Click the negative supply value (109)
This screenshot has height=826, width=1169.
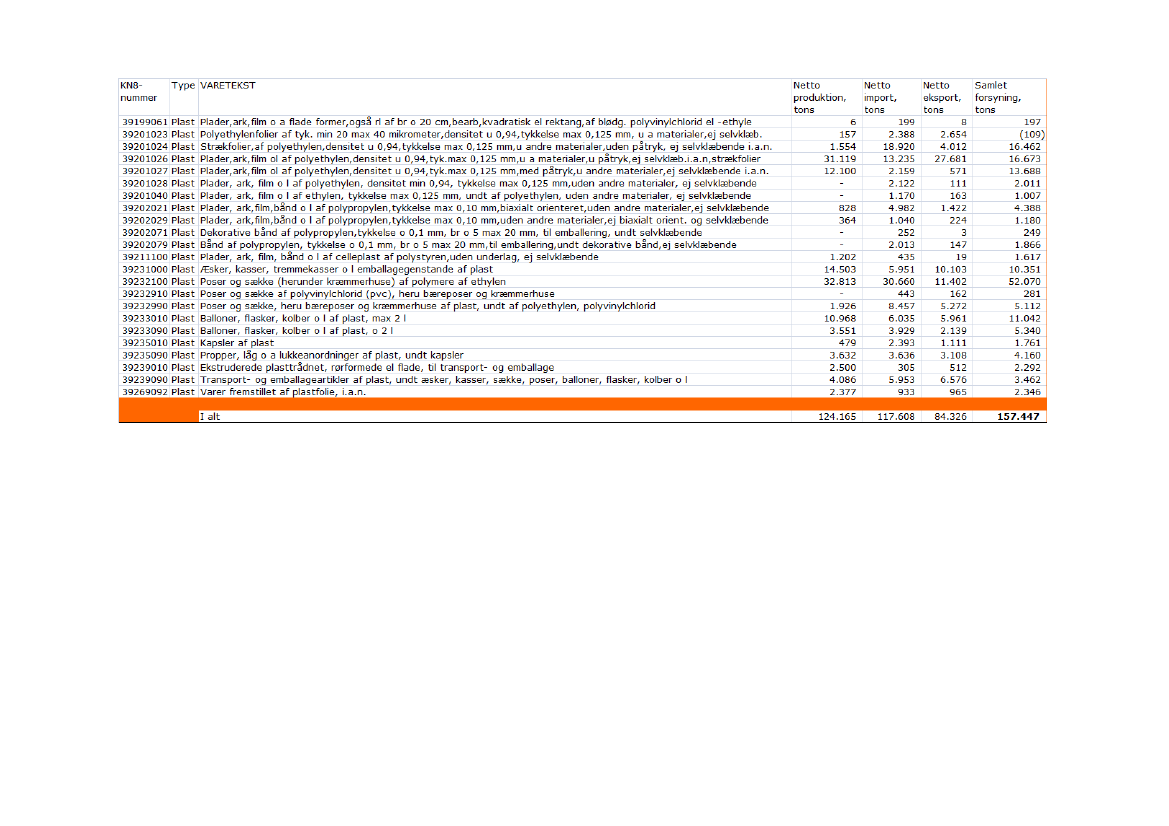[1032, 135]
